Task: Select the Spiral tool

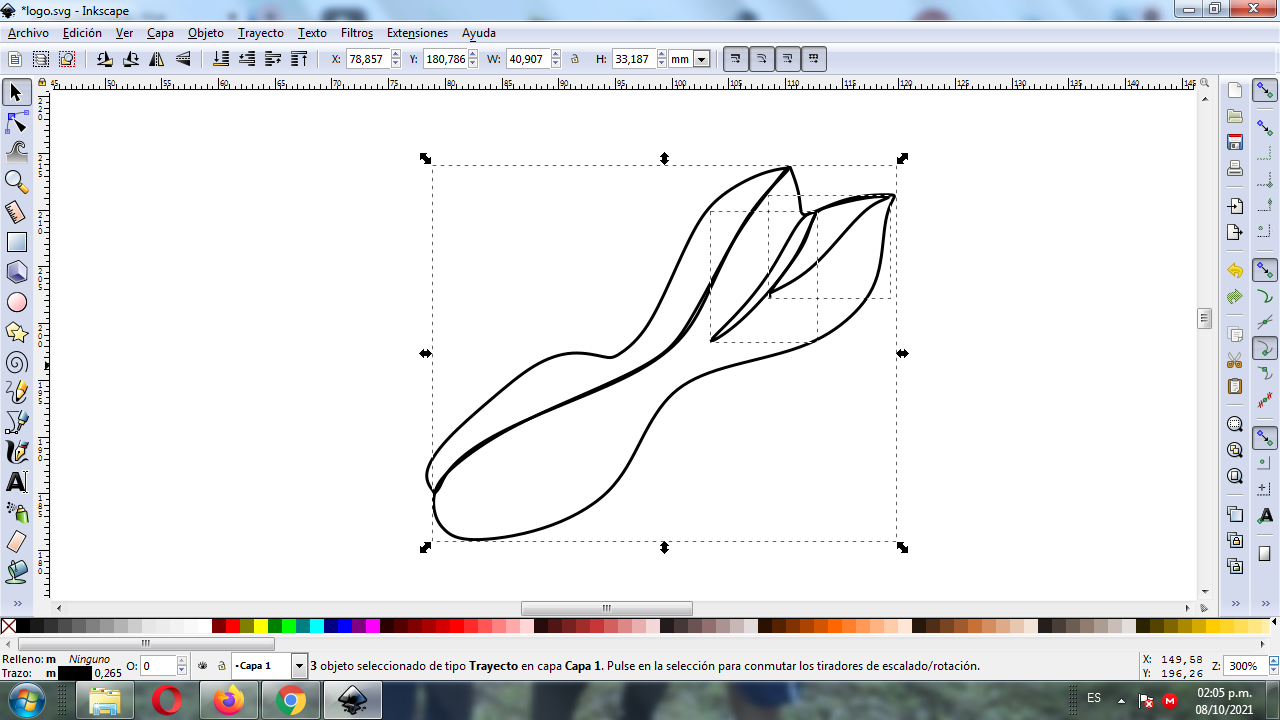Action: tap(16, 362)
